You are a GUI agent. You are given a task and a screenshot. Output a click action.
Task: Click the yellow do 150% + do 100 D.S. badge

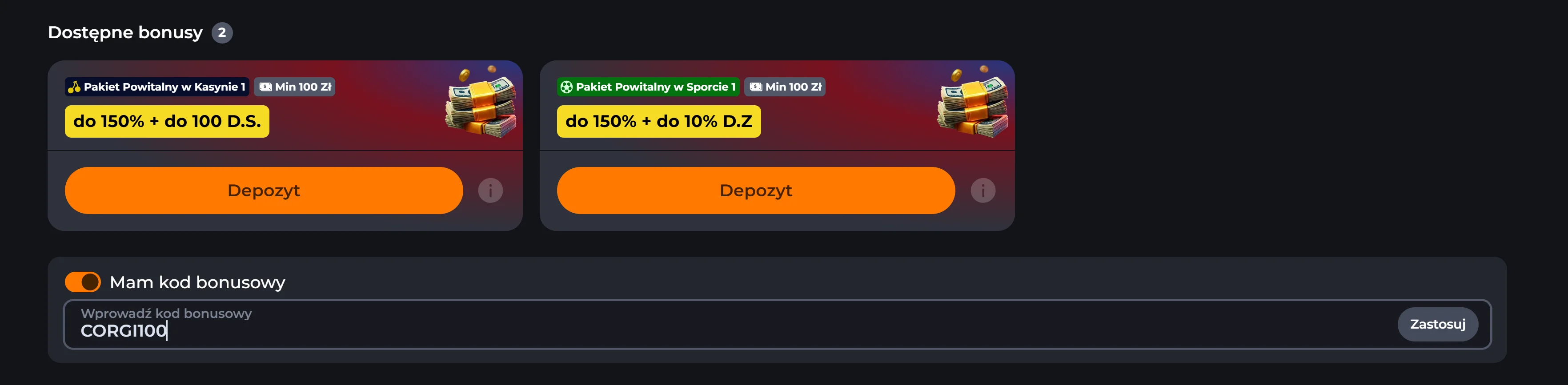(167, 121)
